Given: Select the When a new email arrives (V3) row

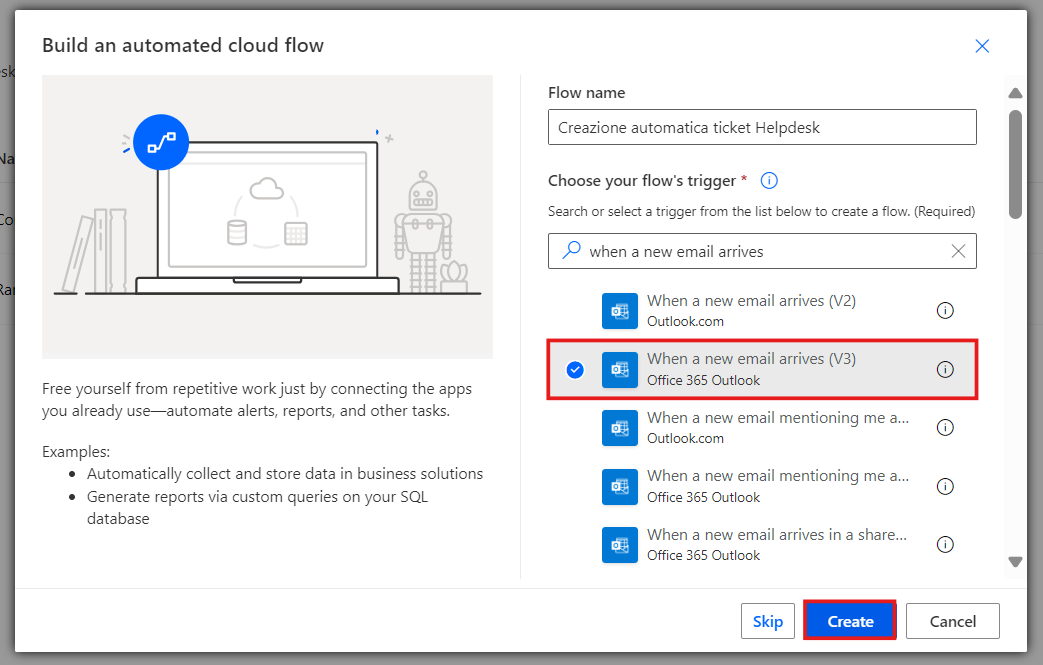Looking at the screenshot, I should [x=762, y=370].
